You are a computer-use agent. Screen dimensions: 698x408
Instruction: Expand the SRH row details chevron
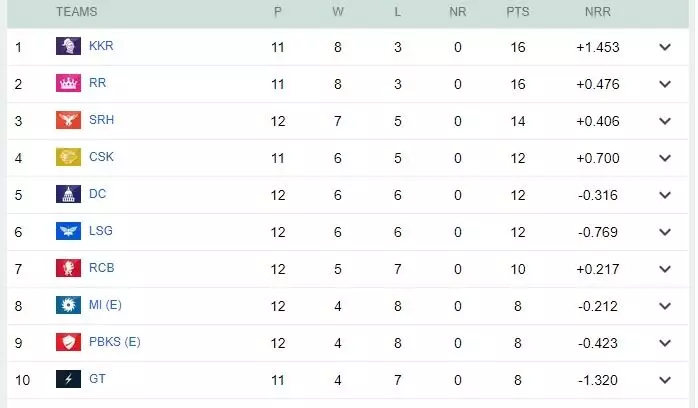click(665, 121)
